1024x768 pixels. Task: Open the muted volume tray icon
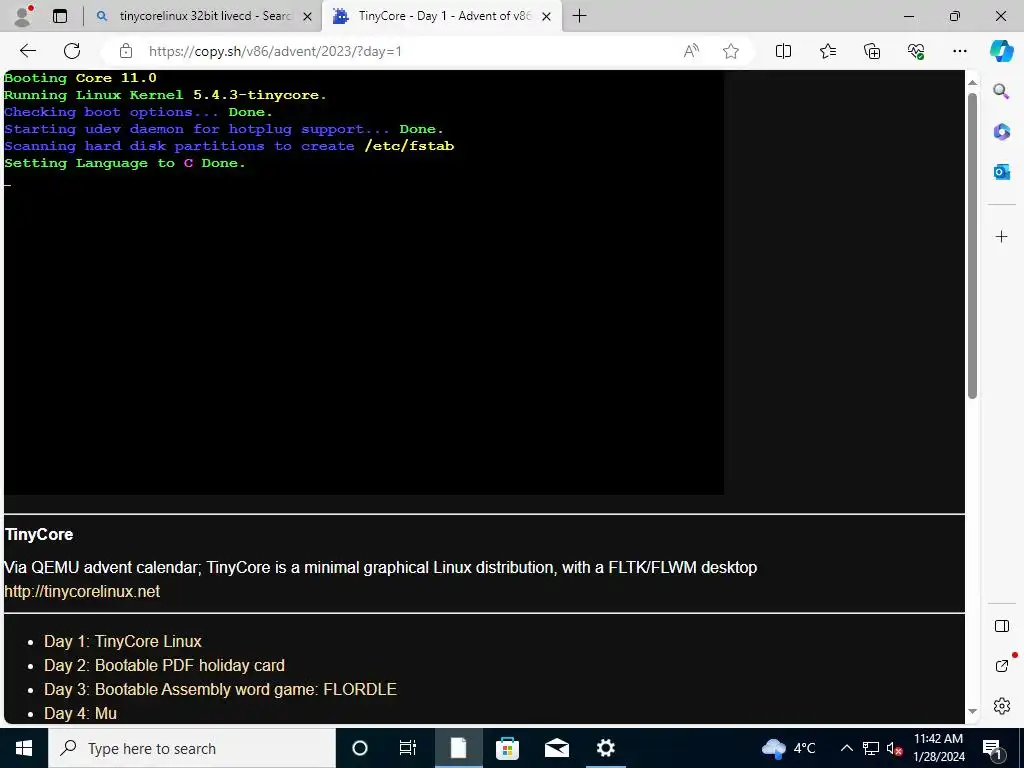(894, 748)
